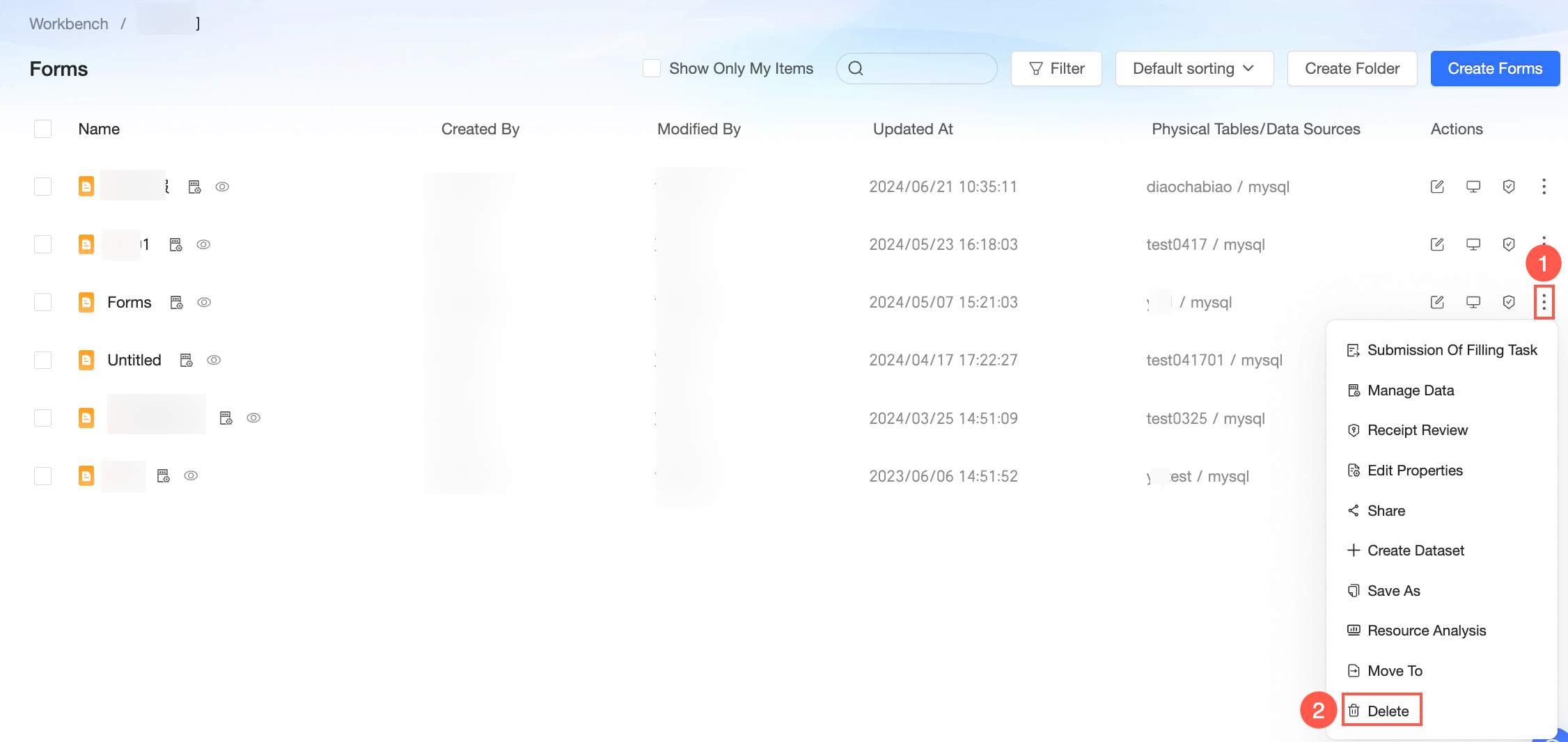The image size is (1568, 742).
Task: Click the Create Folder button
Action: tap(1352, 68)
